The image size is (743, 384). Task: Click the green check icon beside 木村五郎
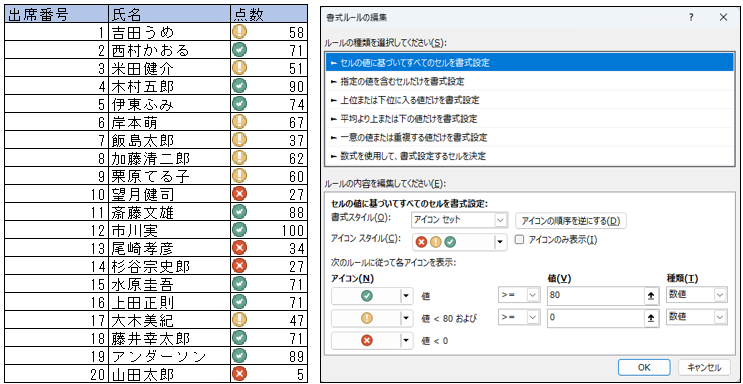tap(240, 86)
